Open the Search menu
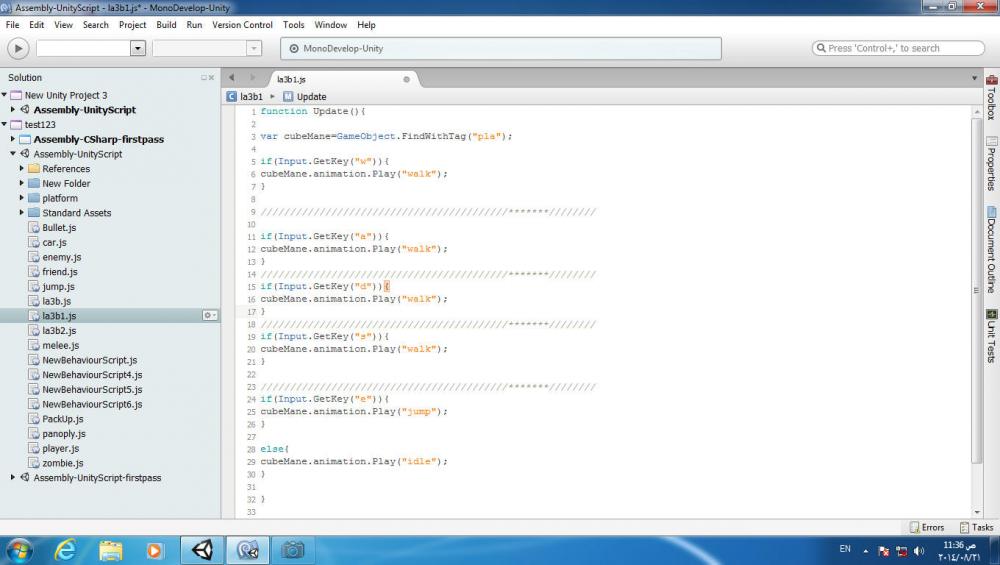Image resolution: width=1000 pixels, height=565 pixels. coord(96,25)
